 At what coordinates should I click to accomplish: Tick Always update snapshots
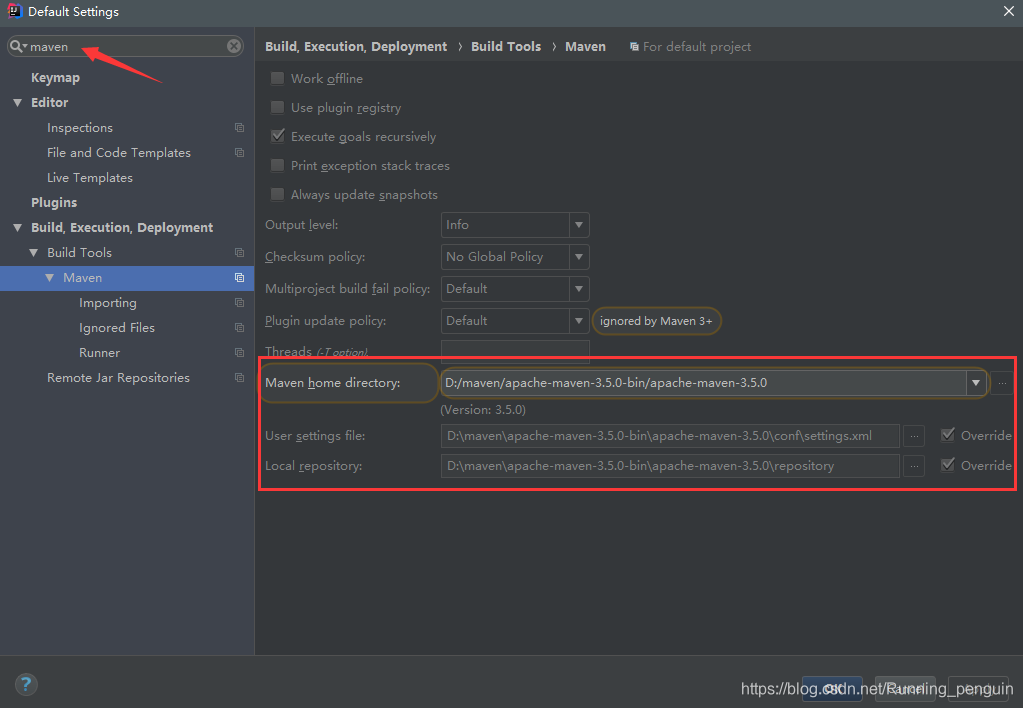click(277, 194)
